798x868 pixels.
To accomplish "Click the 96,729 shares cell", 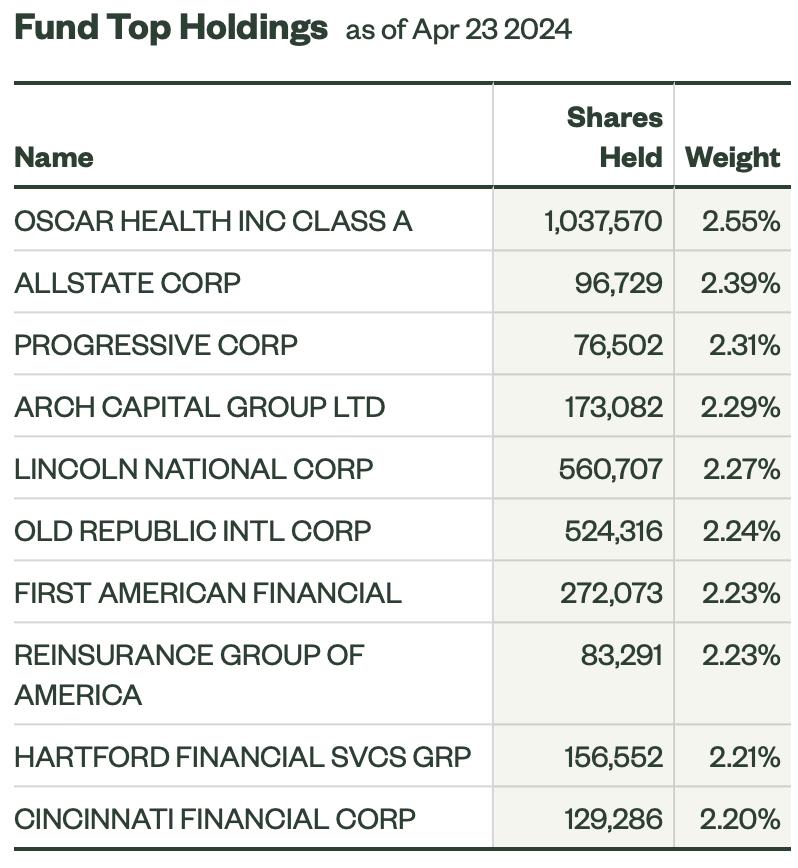I will point(618,283).
